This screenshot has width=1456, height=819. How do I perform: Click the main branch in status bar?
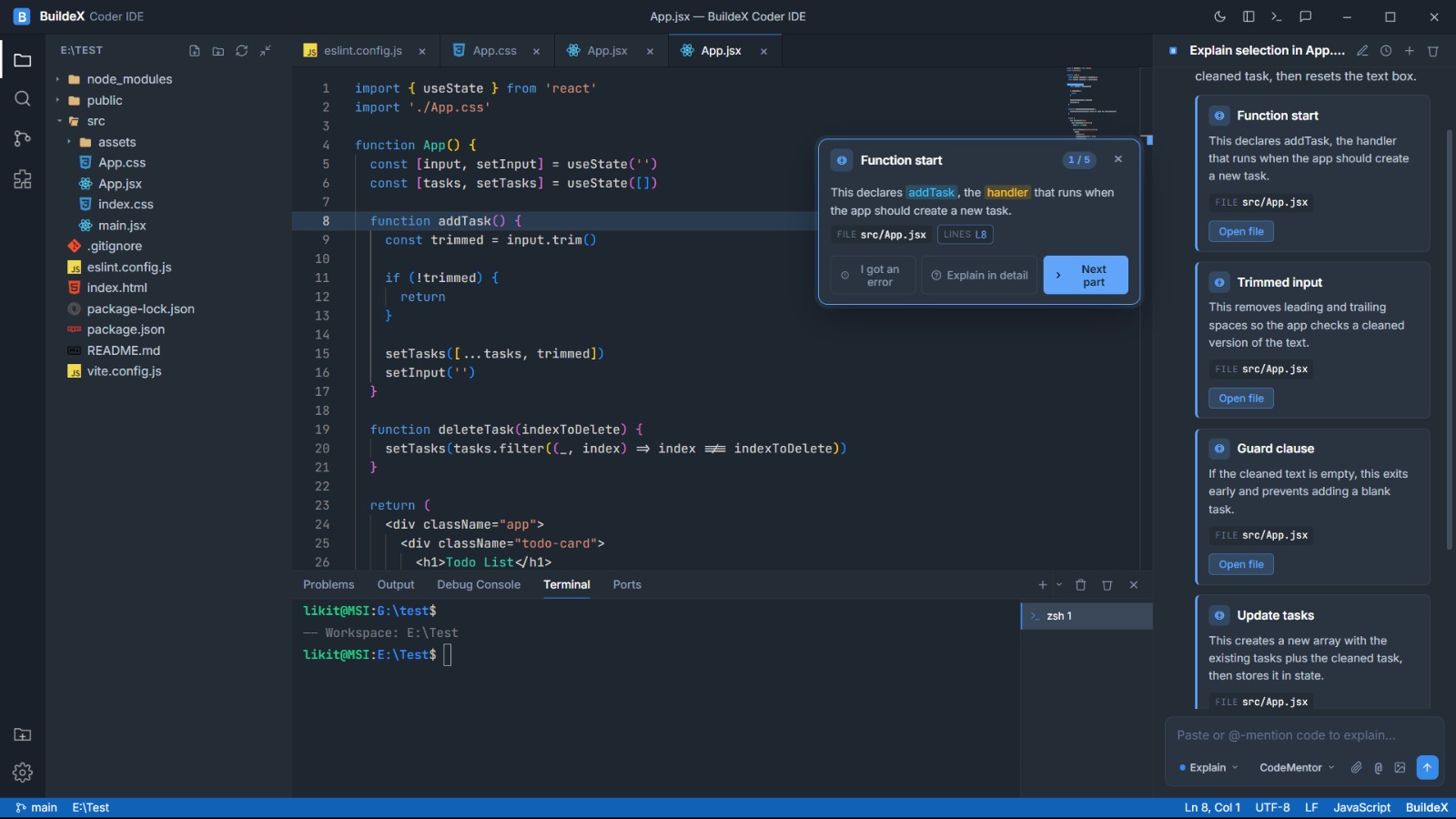36,808
